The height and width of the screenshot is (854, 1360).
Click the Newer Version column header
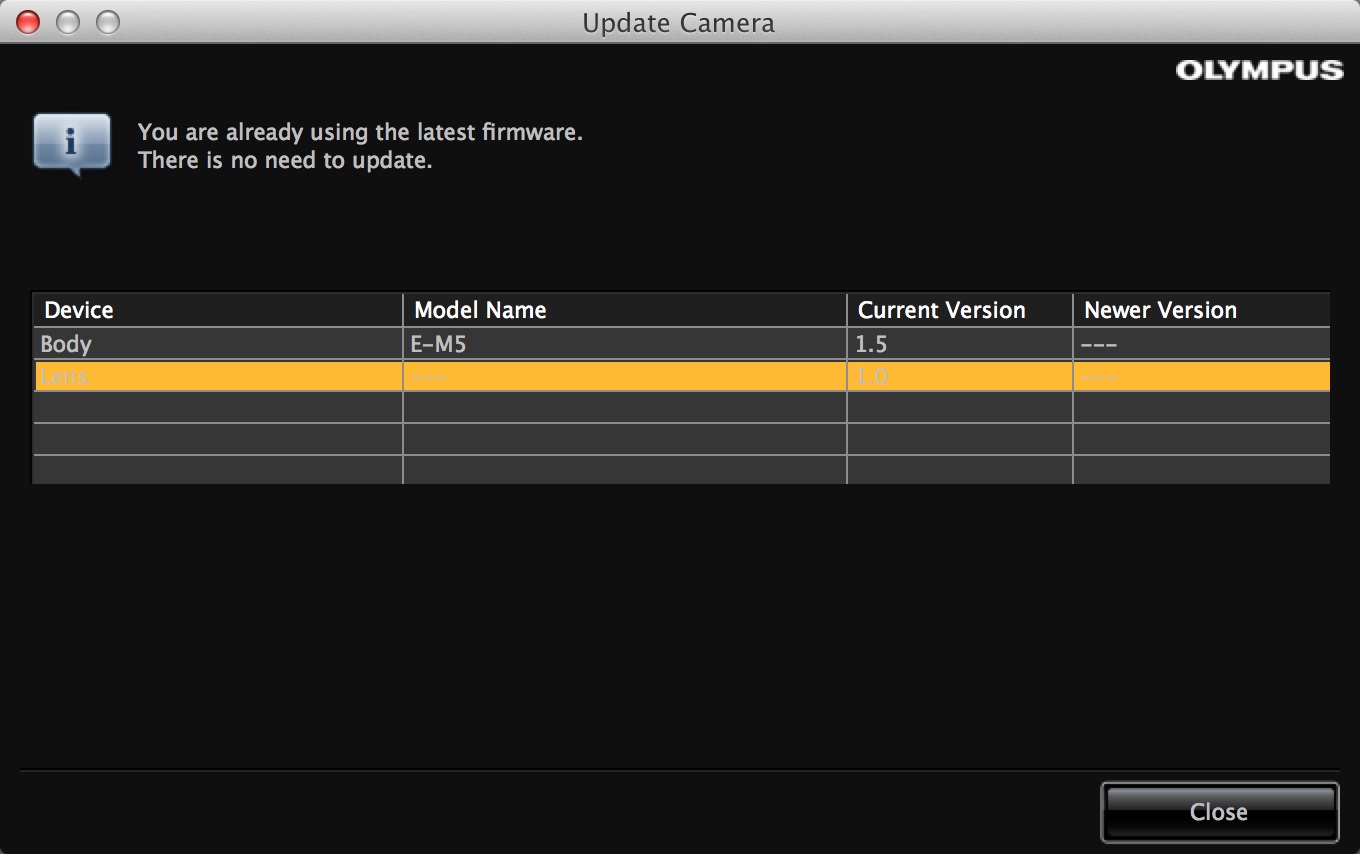point(1160,310)
